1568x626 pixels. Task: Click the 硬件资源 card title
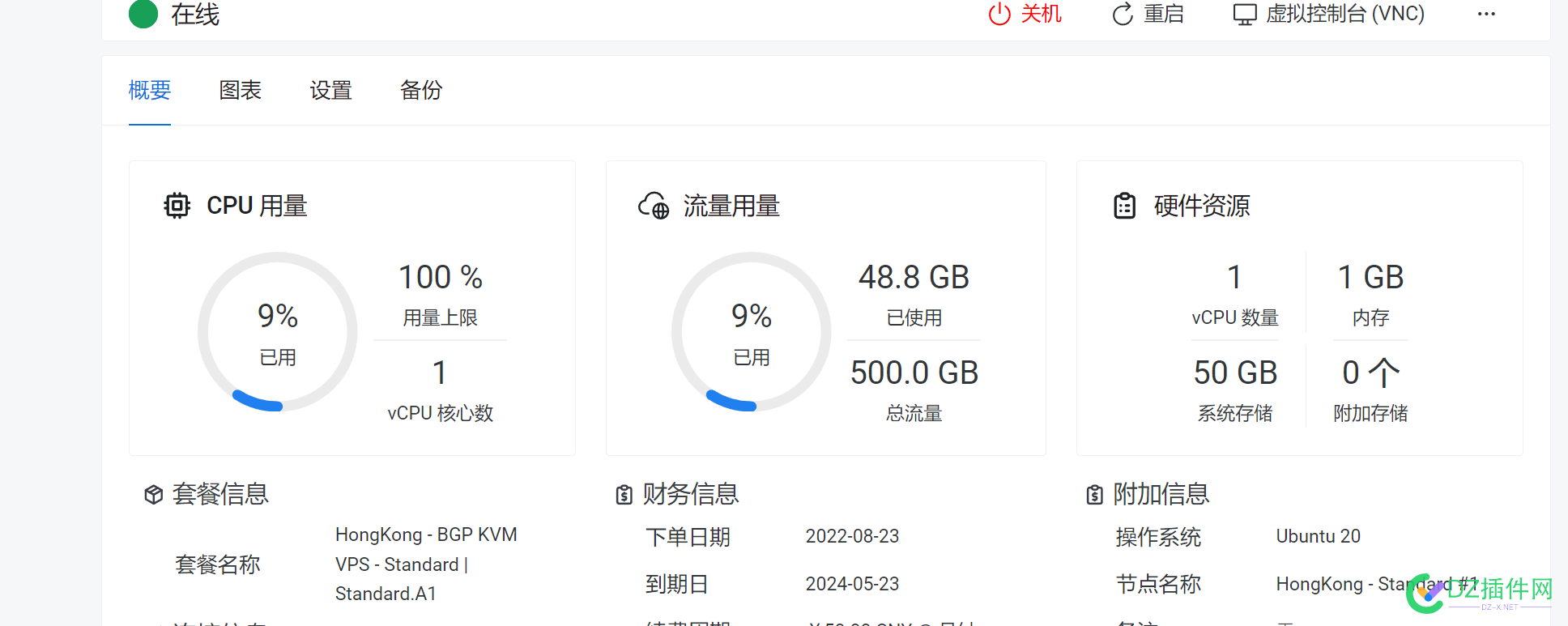[x=1202, y=206]
